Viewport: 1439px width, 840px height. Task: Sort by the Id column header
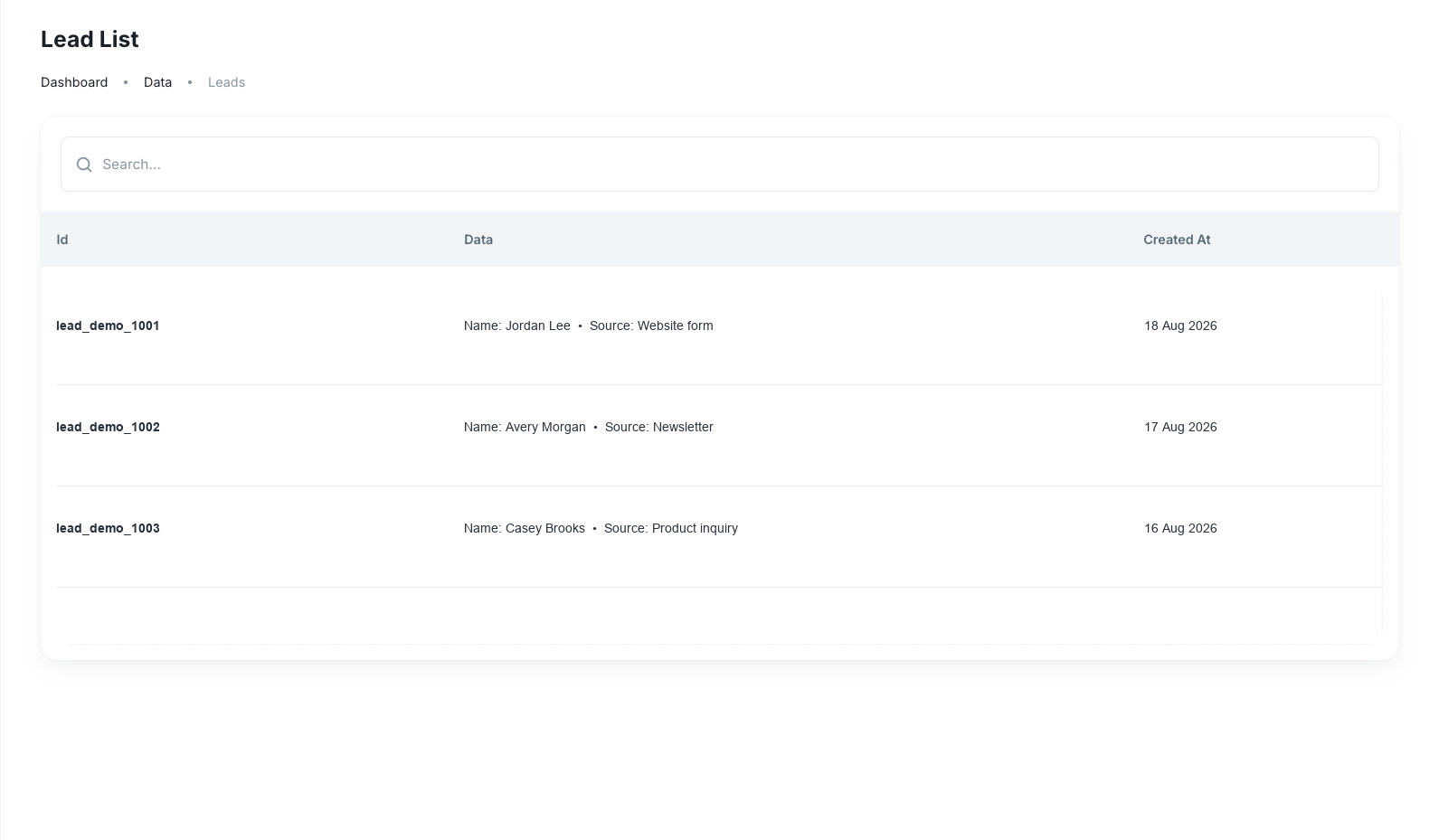62,240
